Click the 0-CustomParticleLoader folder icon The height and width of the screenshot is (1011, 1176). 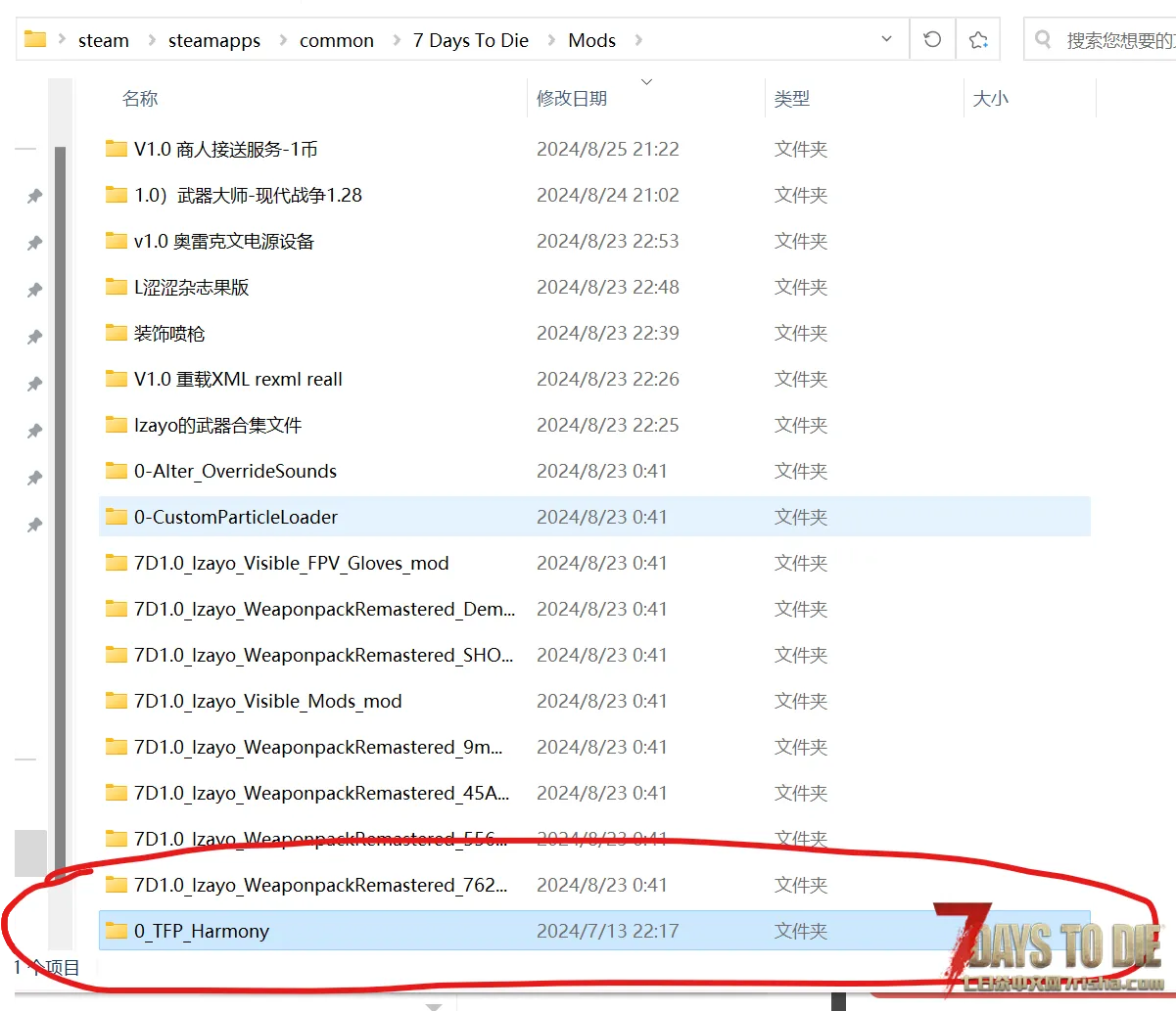tap(117, 517)
